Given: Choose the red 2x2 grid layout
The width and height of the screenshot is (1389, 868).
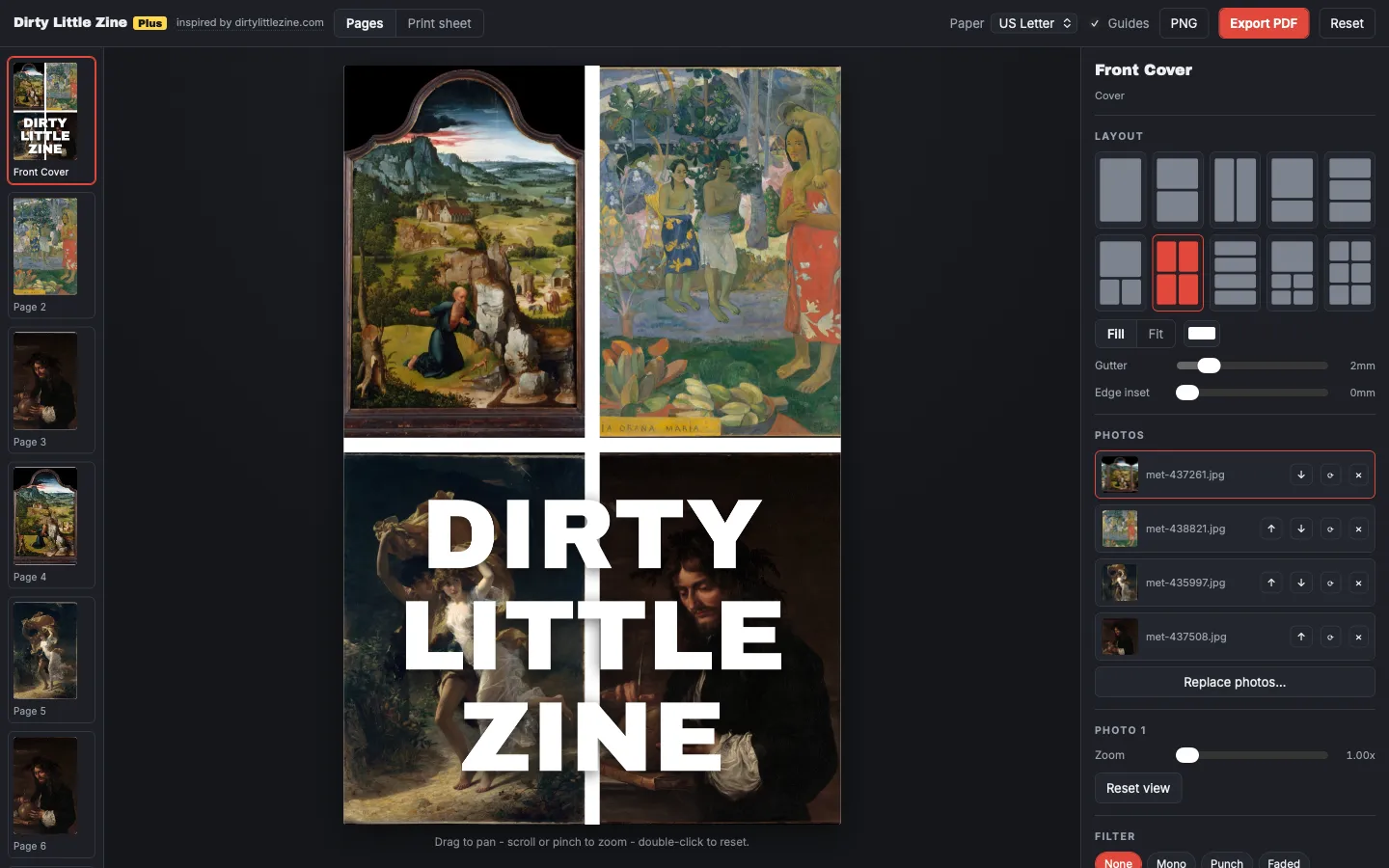Looking at the screenshot, I should pyautogui.click(x=1178, y=273).
